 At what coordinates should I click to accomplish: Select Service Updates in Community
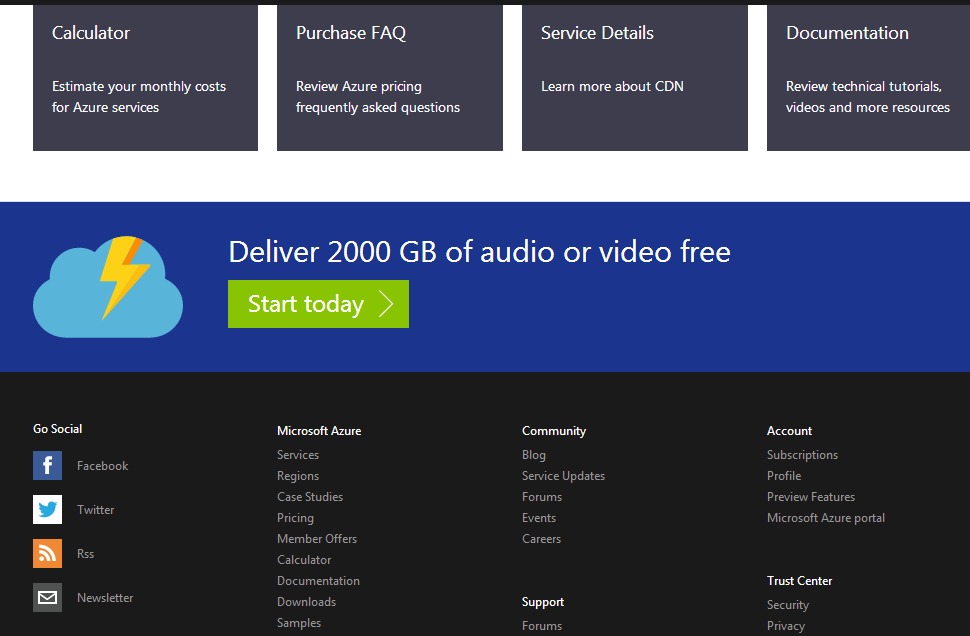click(563, 476)
